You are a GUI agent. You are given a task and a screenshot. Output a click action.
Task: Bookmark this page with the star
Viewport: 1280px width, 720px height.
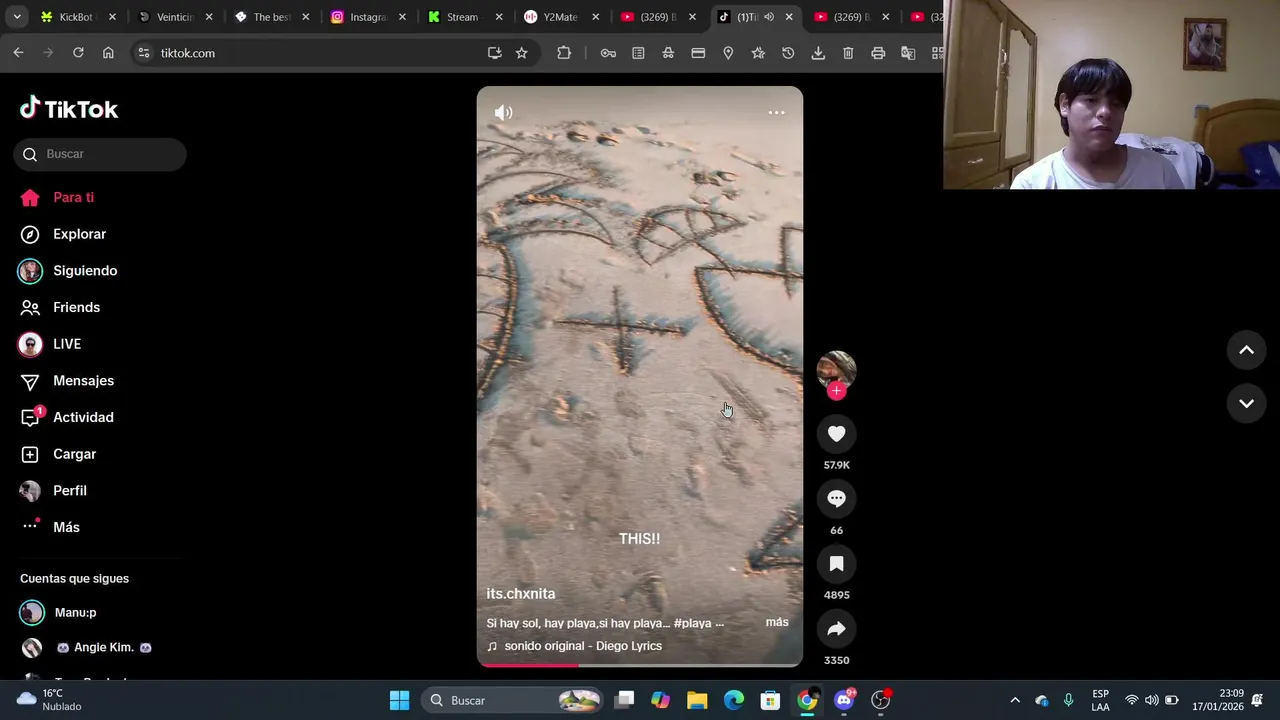[x=521, y=53]
